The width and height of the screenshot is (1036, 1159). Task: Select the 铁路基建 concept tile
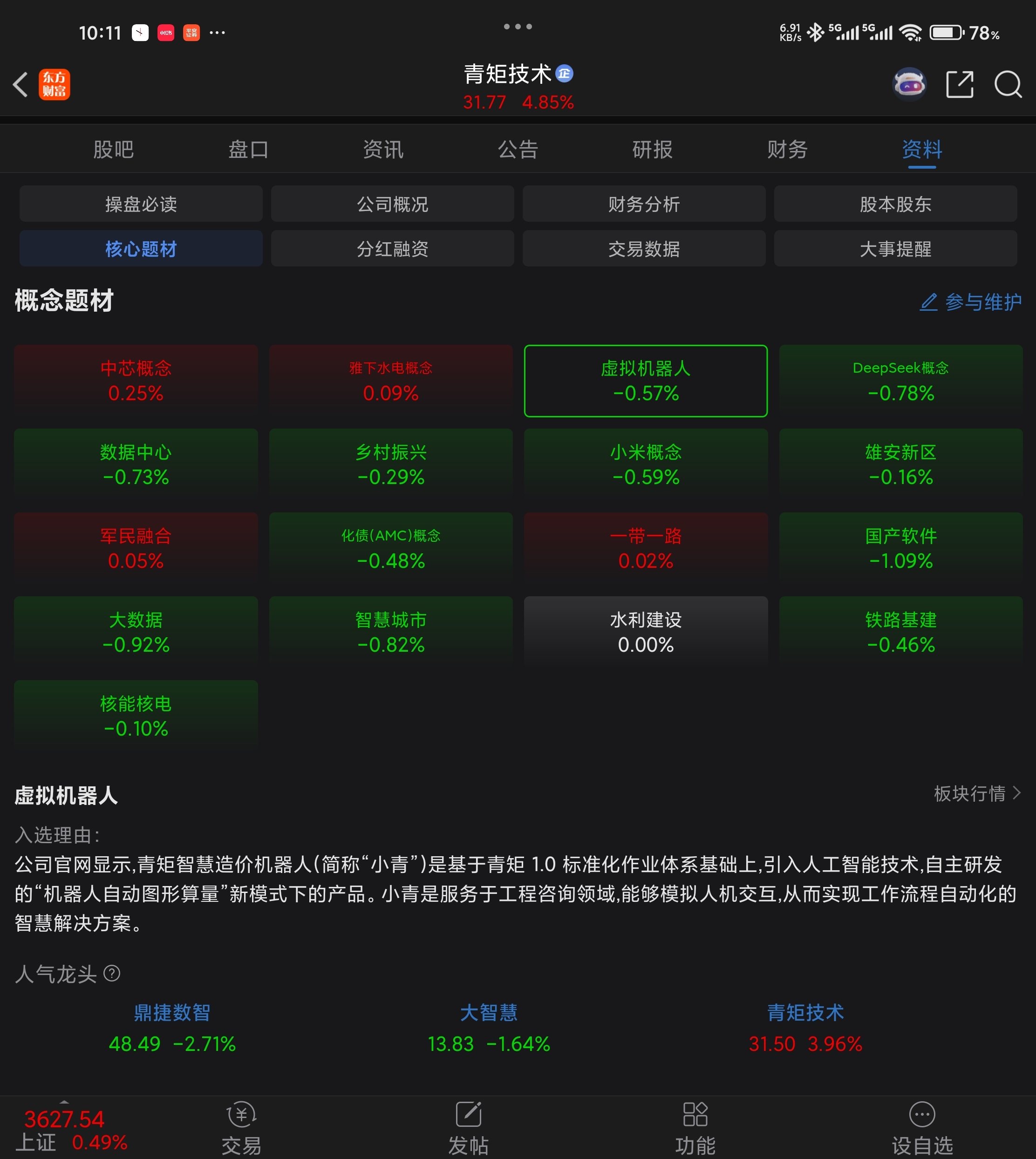point(900,632)
